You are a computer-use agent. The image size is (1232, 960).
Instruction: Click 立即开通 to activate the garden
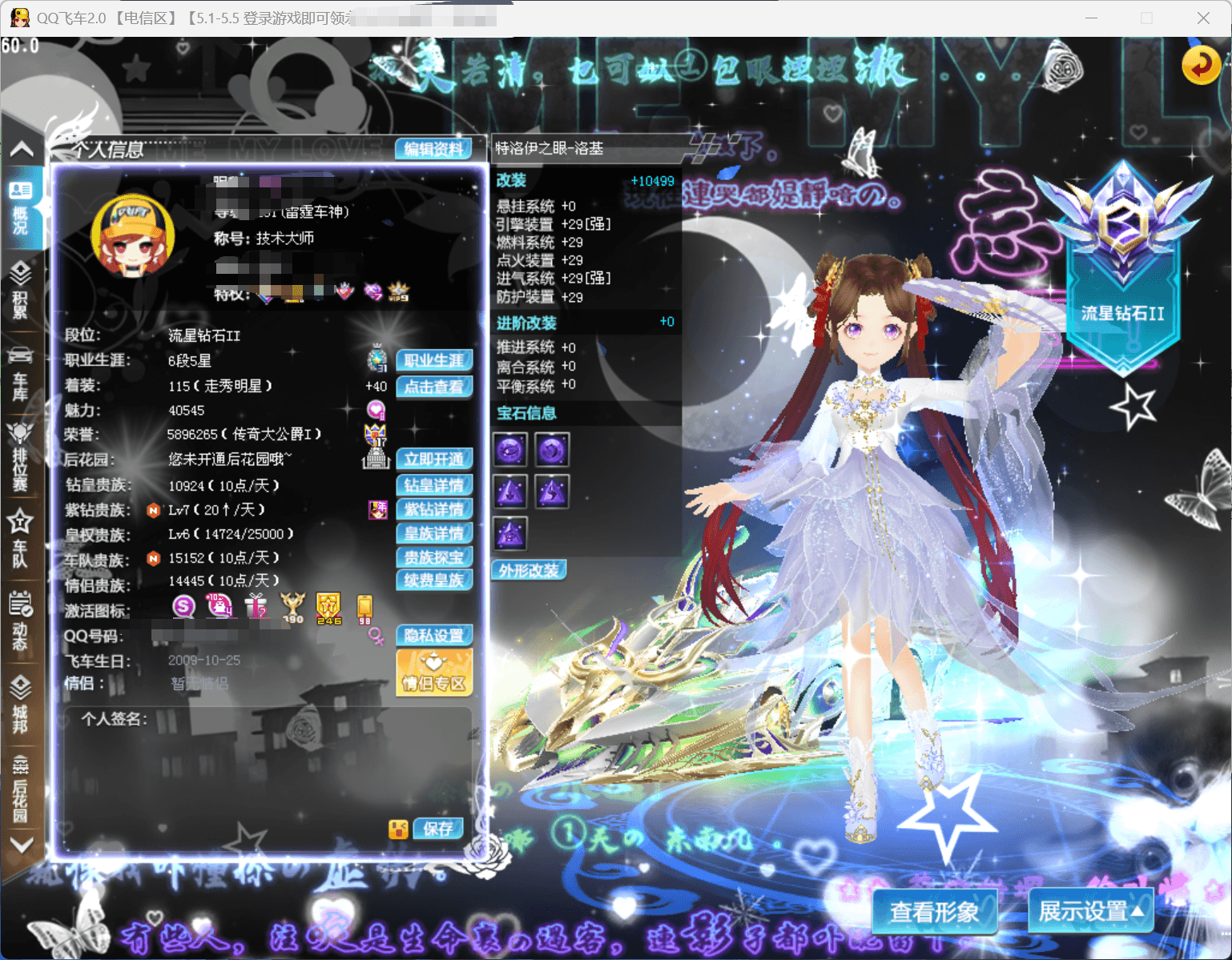point(433,459)
